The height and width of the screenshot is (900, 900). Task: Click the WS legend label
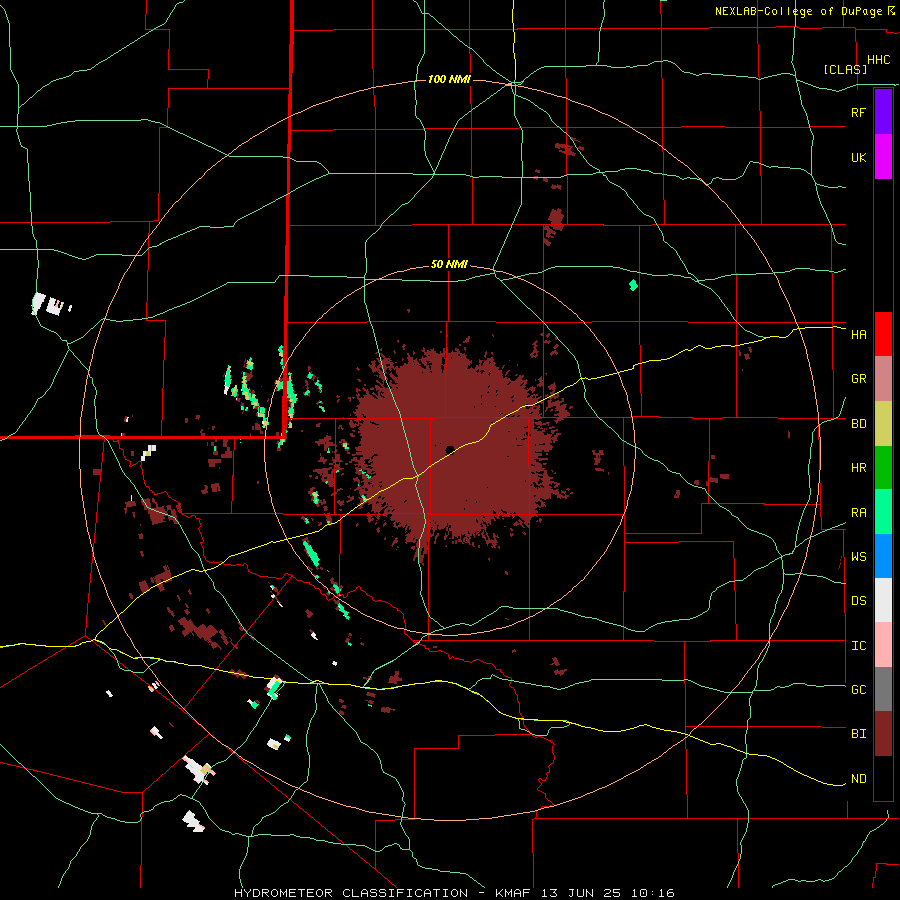pyautogui.click(x=858, y=556)
